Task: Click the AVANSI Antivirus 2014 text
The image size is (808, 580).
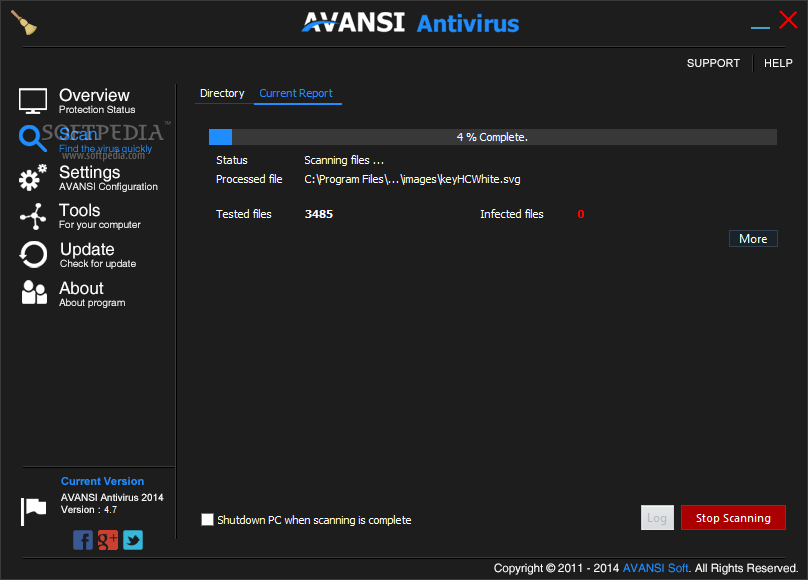Action: pyautogui.click(x=112, y=497)
